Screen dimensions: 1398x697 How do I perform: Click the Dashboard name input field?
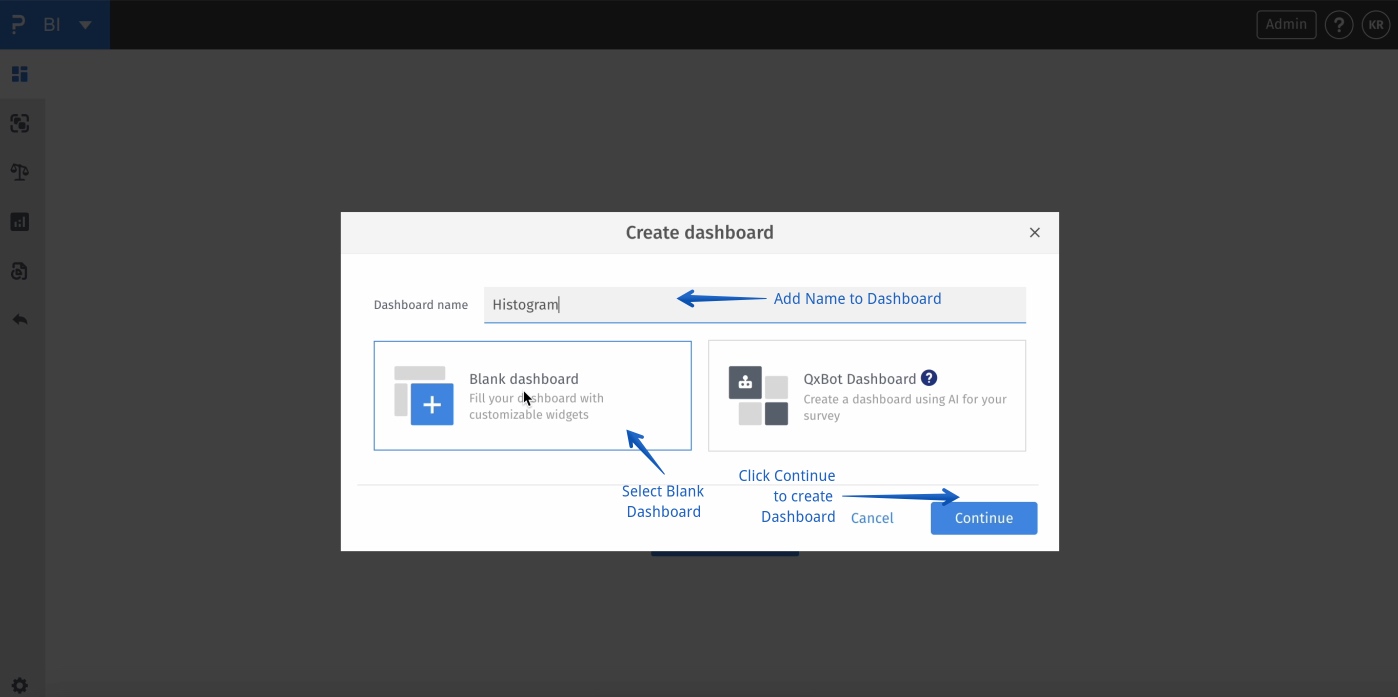tap(755, 305)
